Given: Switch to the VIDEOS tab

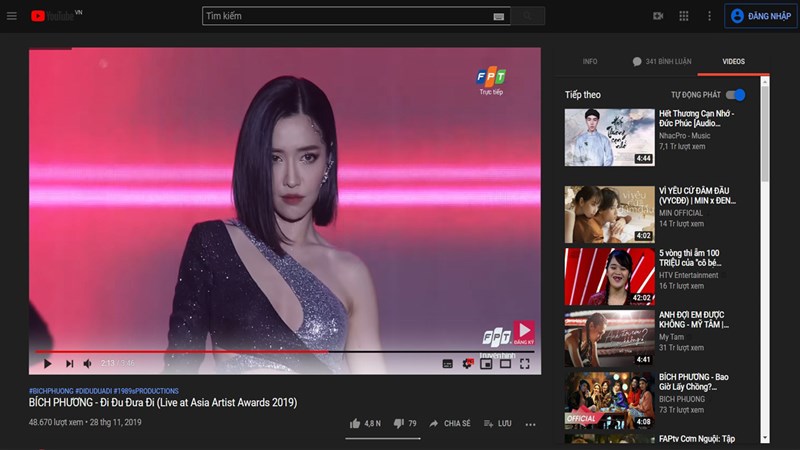Looking at the screenshot, I should 733,61.
